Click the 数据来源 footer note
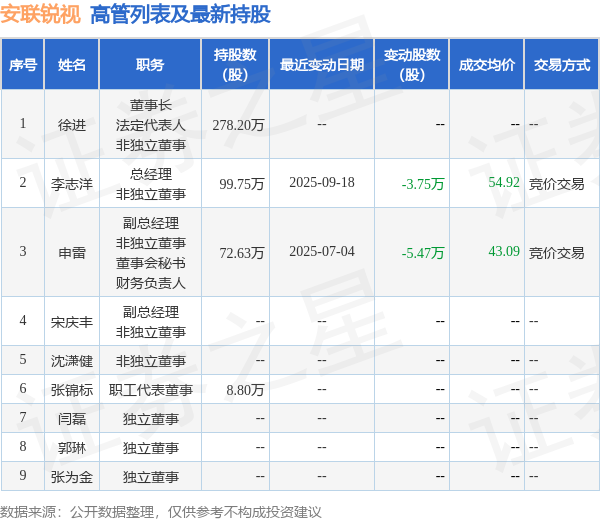The height and width of the screenshot is (521, 600). tap(161, 512)
